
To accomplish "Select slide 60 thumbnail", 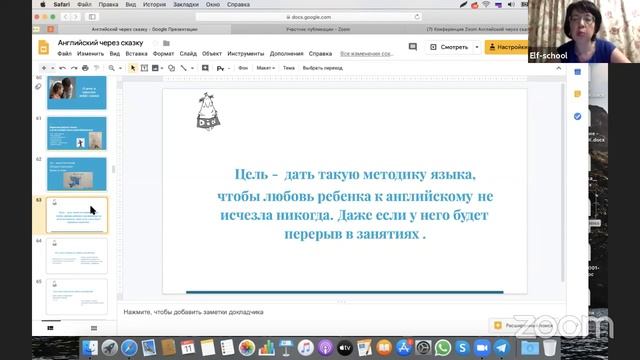I will point(77,93).
